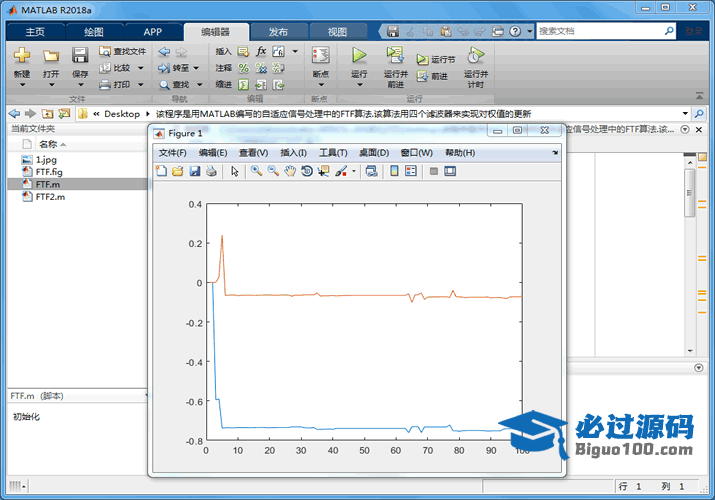Open the 保存 dropdown arrow

point(80,85)
